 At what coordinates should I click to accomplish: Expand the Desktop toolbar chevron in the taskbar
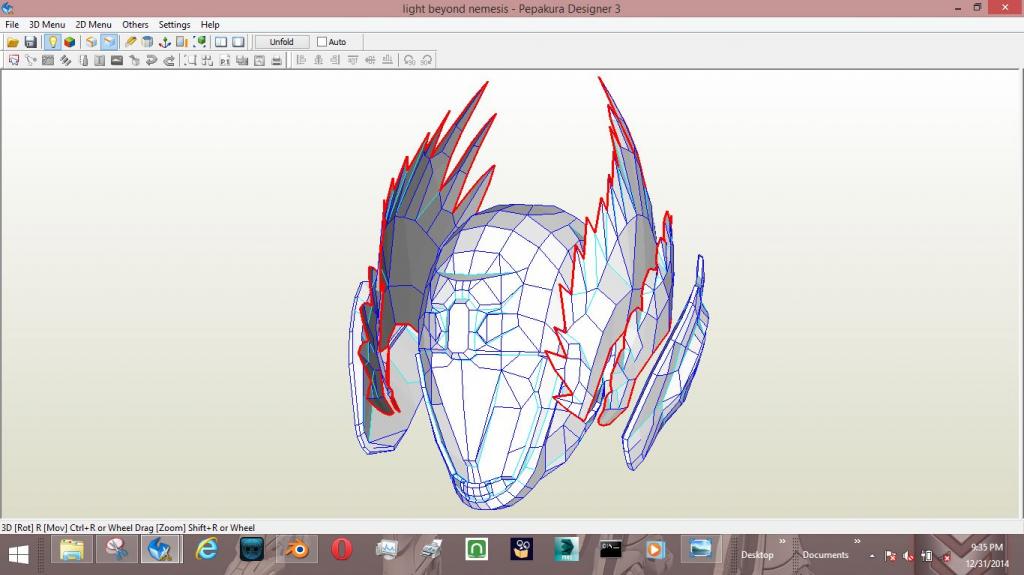click(x=782, y=541)
